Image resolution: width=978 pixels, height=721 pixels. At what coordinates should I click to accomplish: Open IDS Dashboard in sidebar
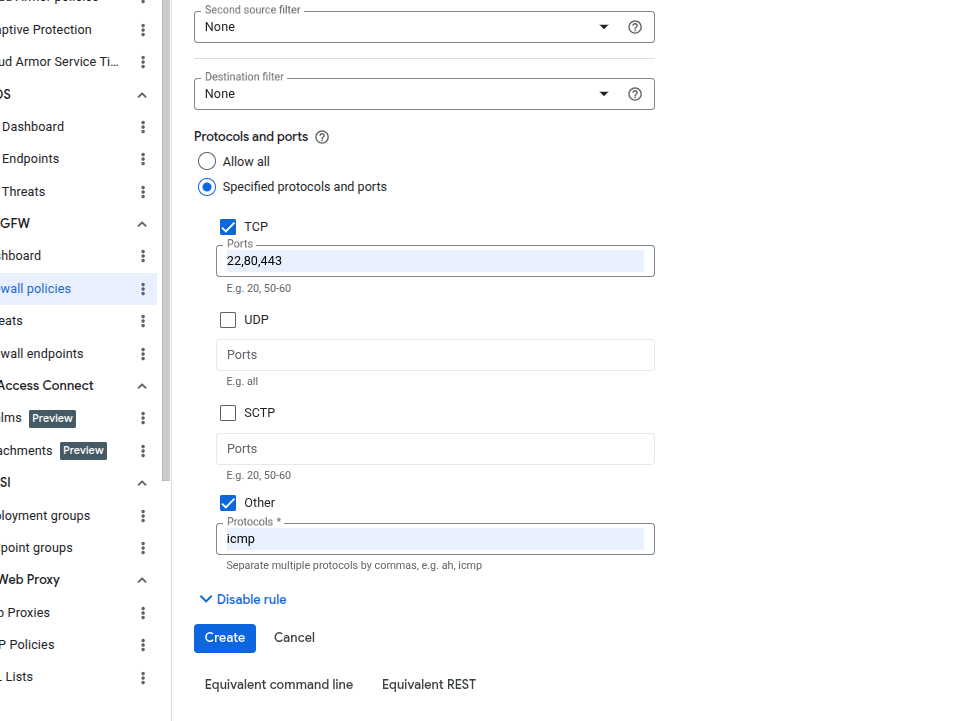point(32,127)
